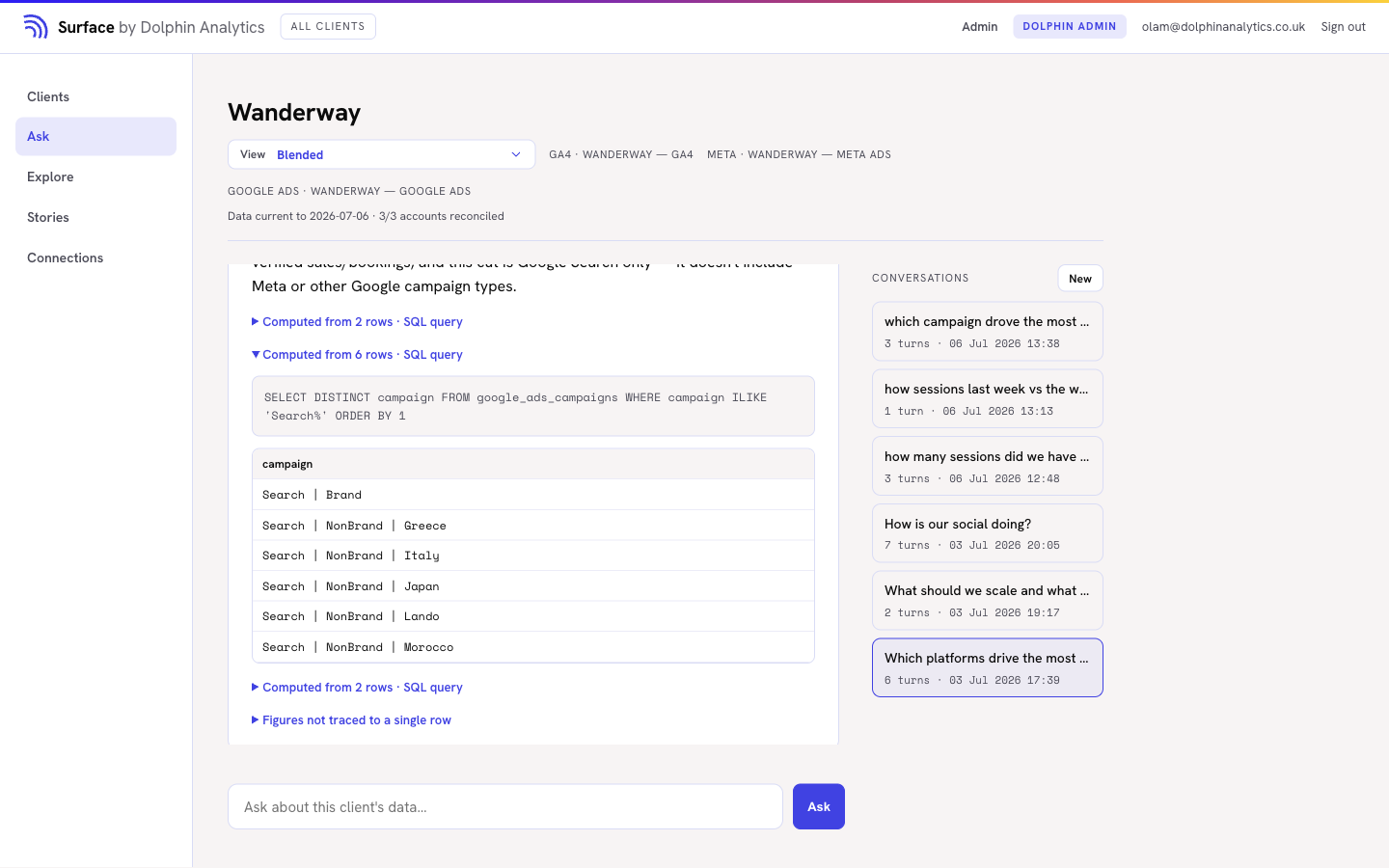Open the Admin link in header
Viewport: 1389px width, 868px height.
tap(979, 27)
